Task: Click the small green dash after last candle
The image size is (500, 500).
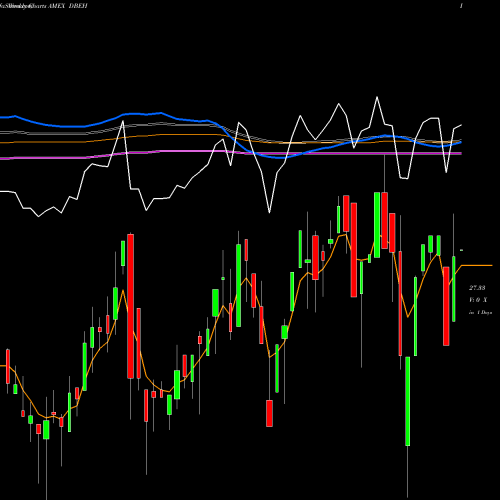Action: point(462,250)
